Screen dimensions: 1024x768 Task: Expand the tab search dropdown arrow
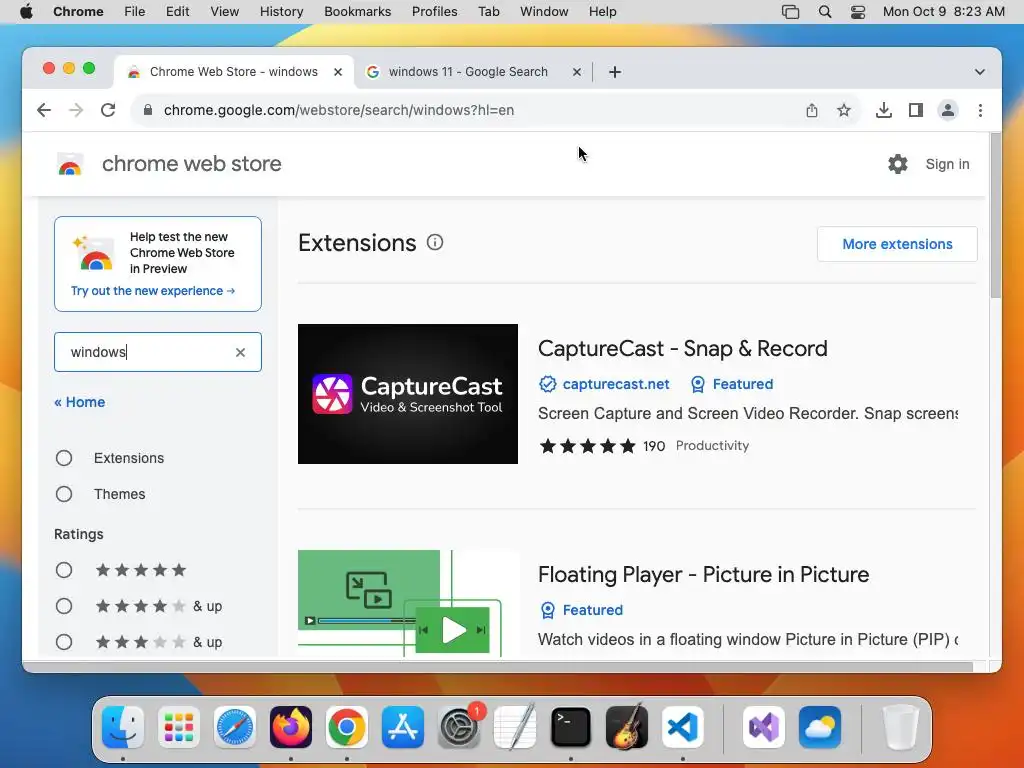coord(980,72)
